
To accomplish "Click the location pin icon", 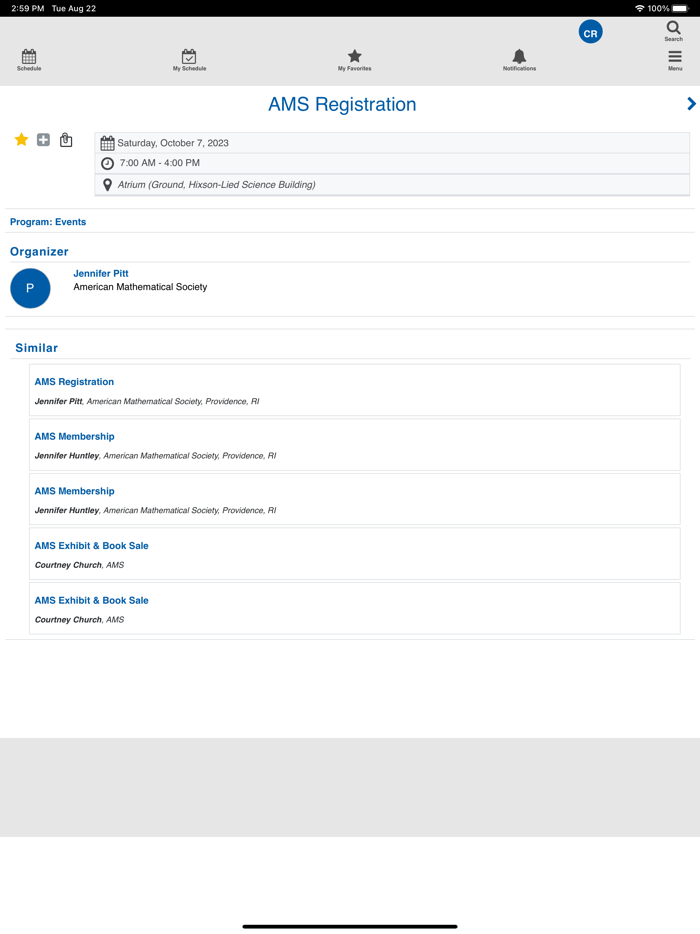I will pyautogui.click(x=107, y=185).
